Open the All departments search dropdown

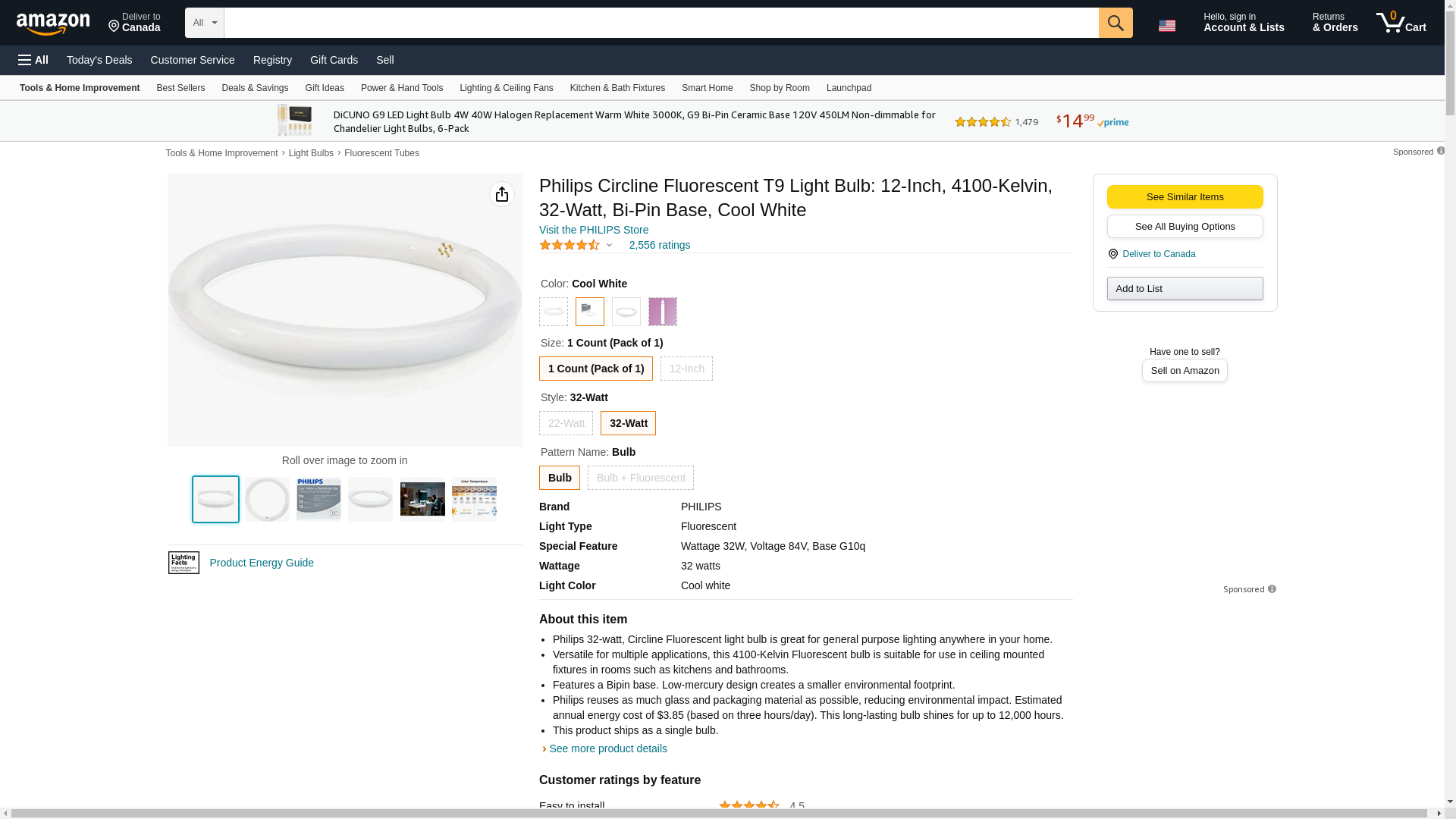204,23
